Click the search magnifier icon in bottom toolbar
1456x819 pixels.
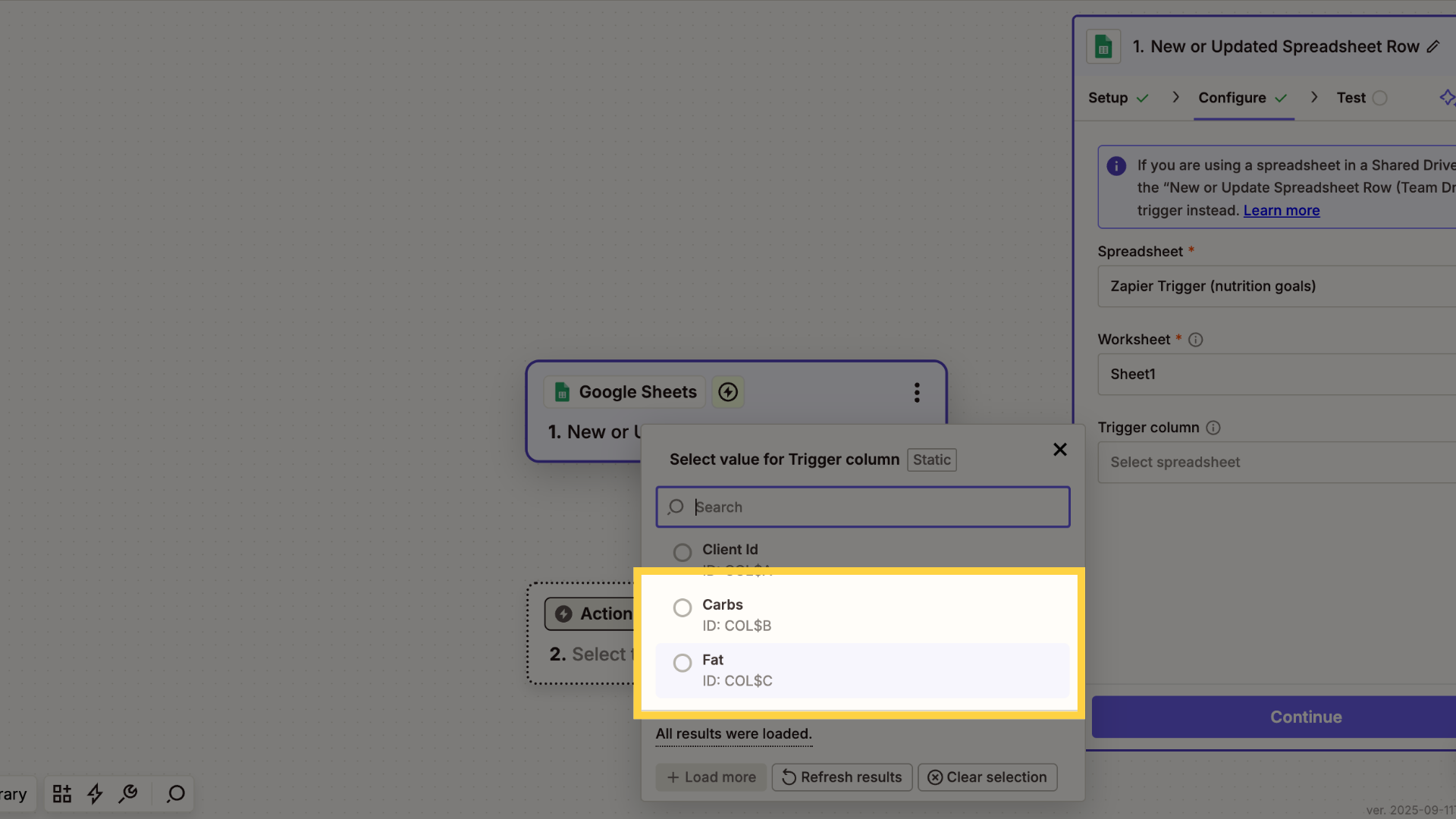(176, 794)
